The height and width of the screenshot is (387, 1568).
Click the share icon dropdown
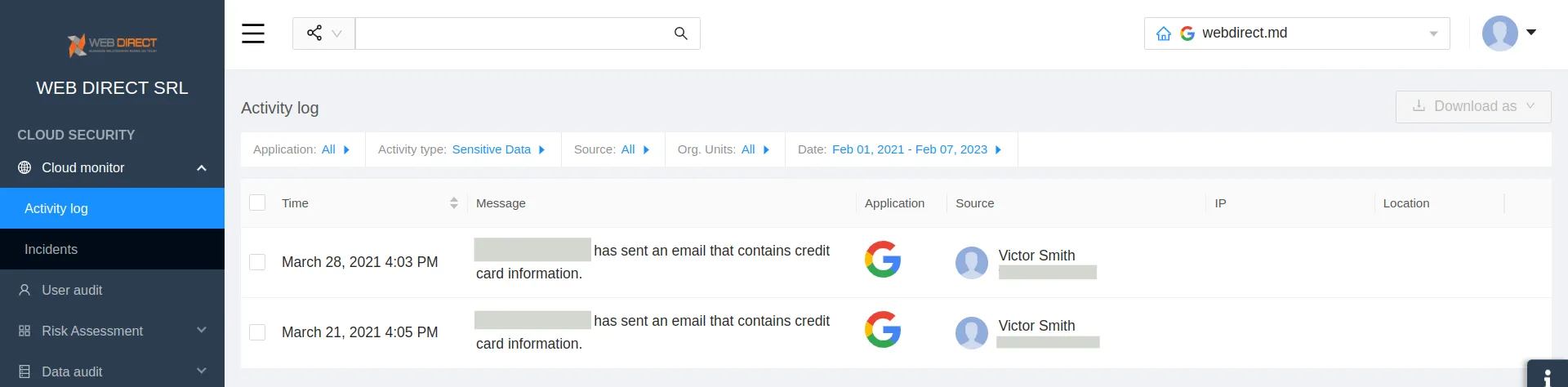click(x=323, y=33)
